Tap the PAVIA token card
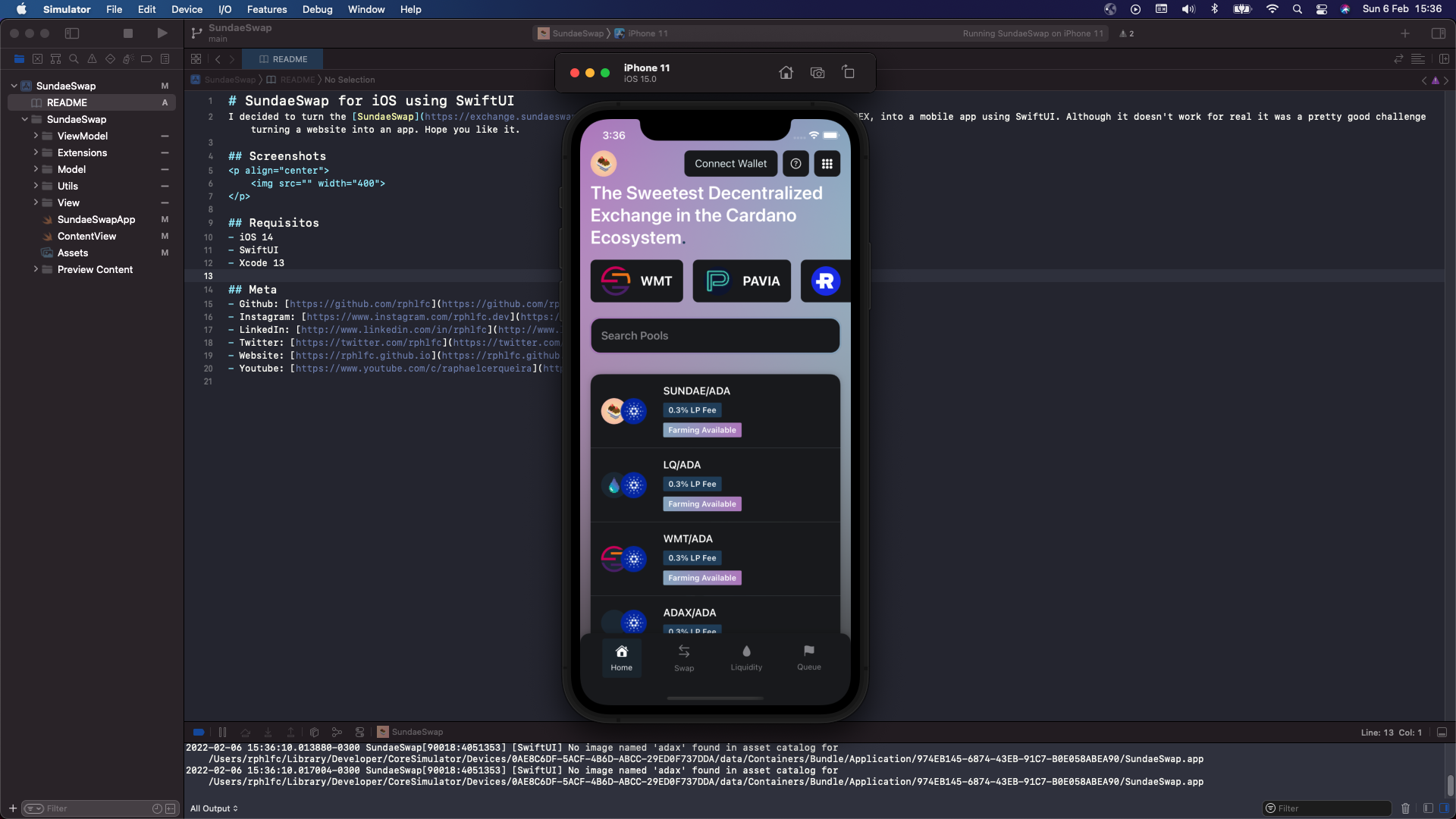 pos(742,281)
